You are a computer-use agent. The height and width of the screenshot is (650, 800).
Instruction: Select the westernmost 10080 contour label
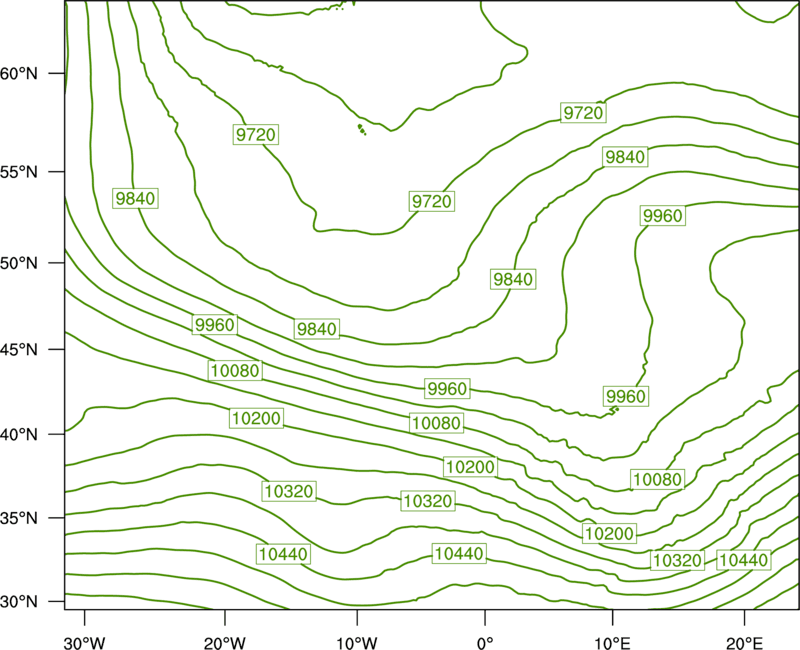235,370
